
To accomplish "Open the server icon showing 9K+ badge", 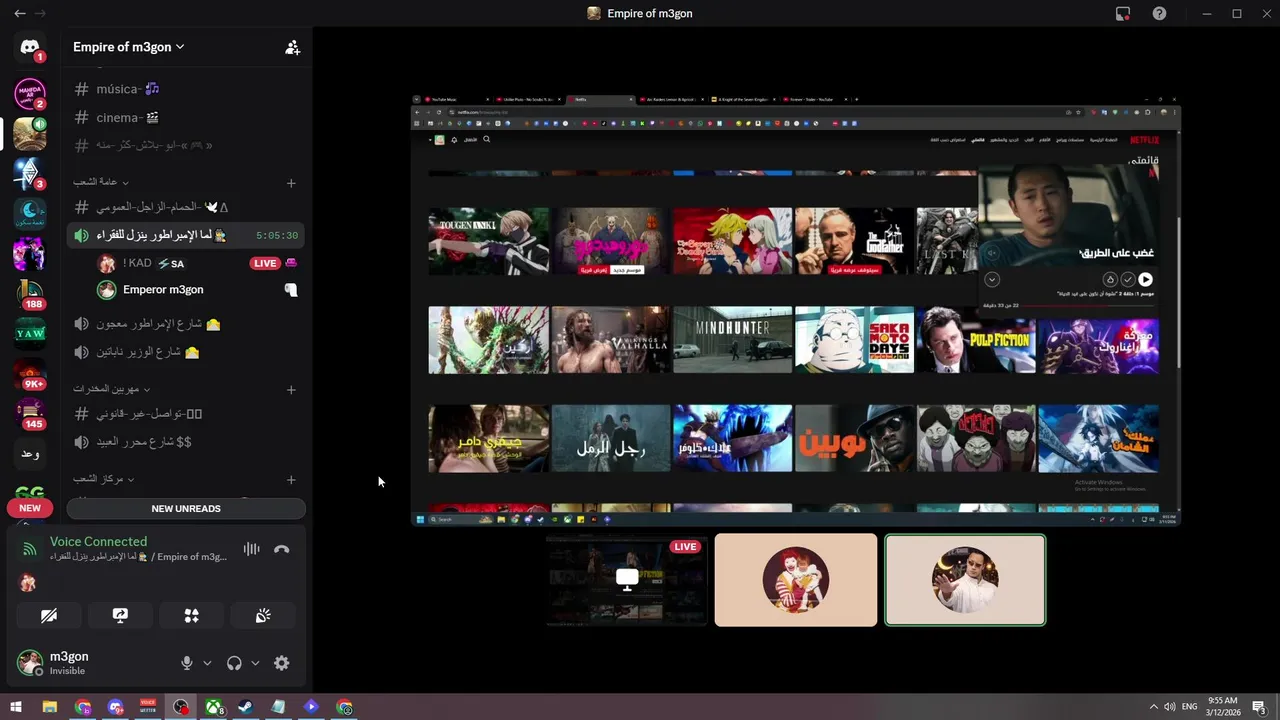I will point(30,374).
